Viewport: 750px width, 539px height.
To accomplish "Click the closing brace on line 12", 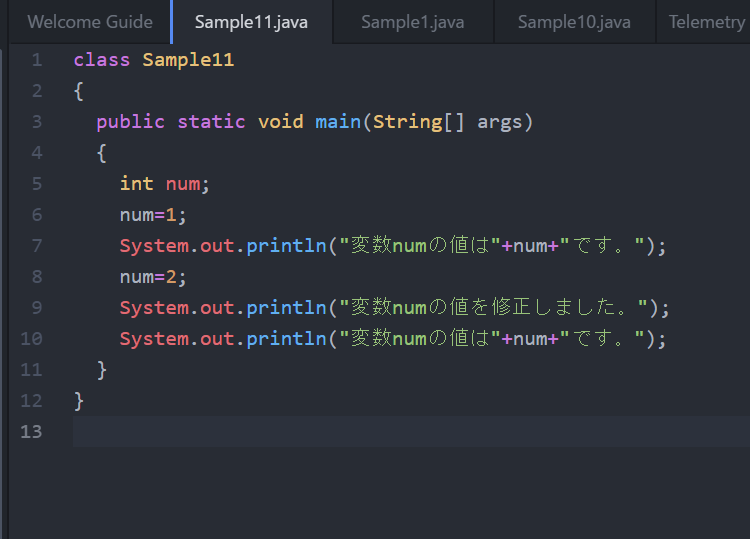I will point(79,401).
